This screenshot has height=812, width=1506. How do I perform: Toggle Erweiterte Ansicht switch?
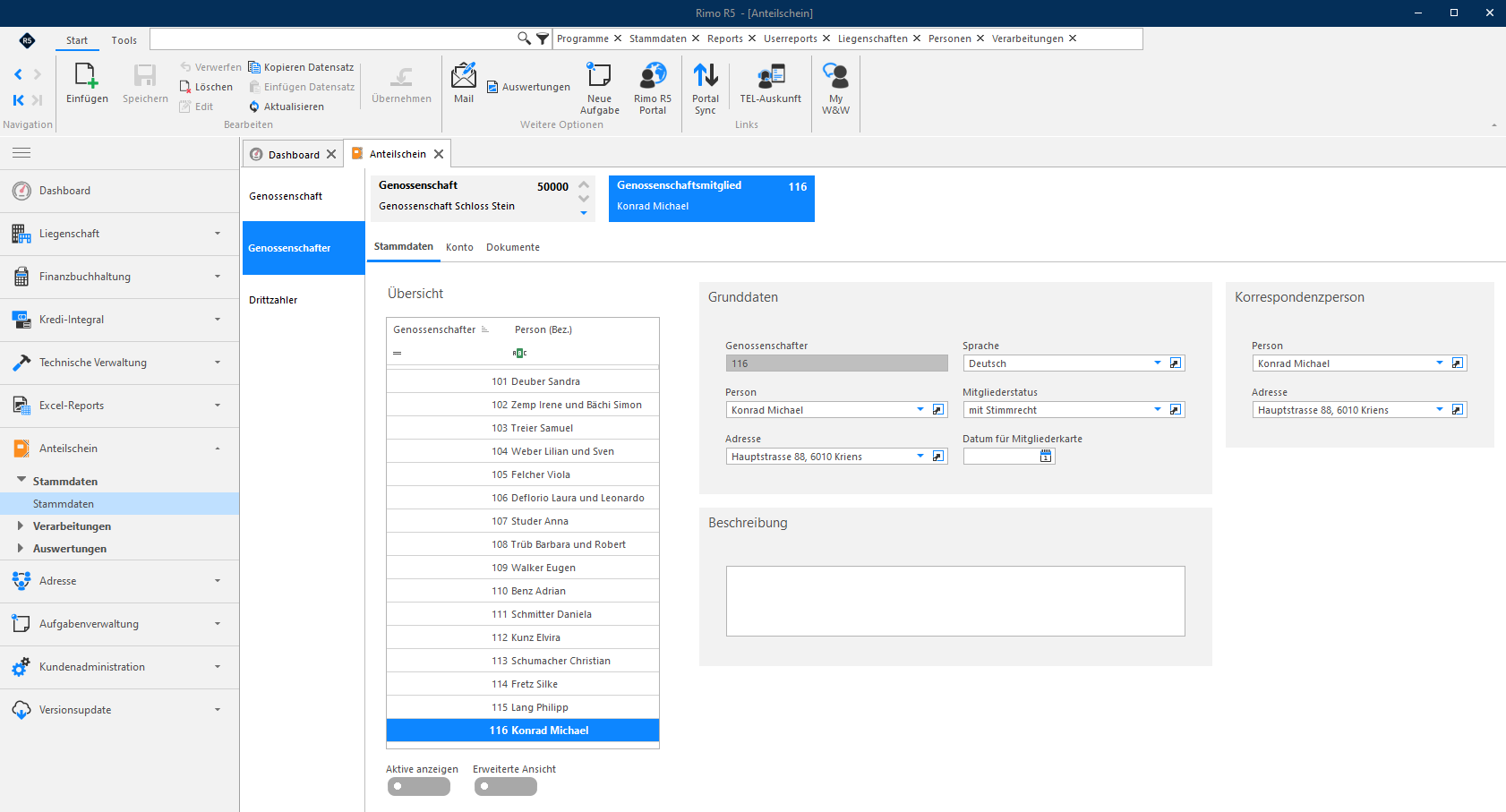point(505,787)
